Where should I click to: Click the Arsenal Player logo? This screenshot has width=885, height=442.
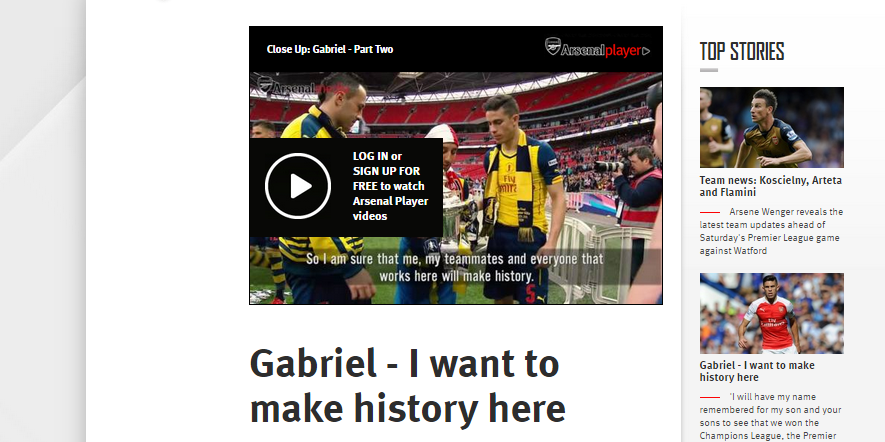point(597,47)
